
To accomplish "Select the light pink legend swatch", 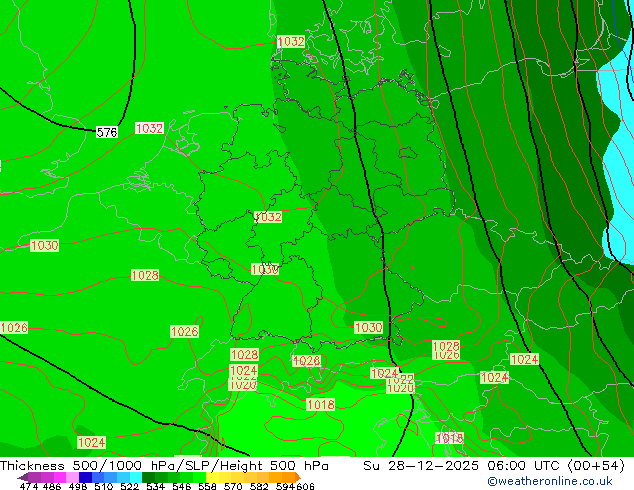I will (72, 477).
